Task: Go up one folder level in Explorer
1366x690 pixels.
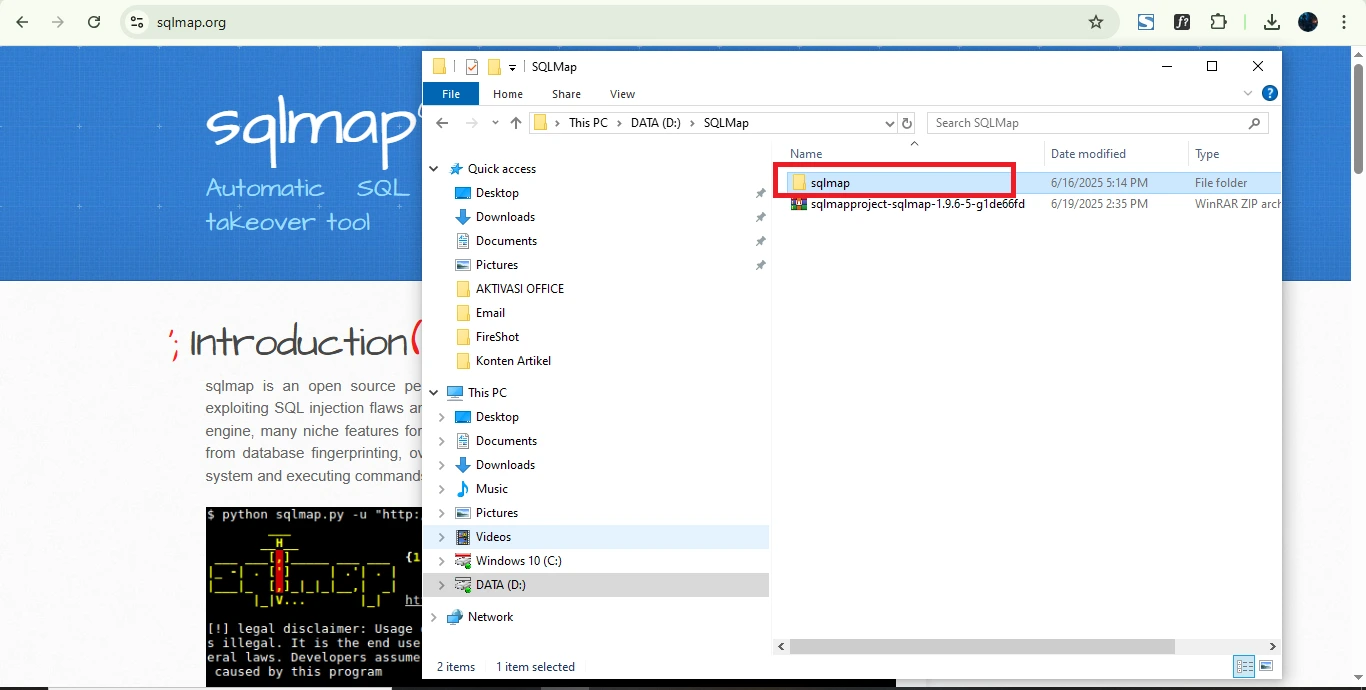Action: (516, 123)
